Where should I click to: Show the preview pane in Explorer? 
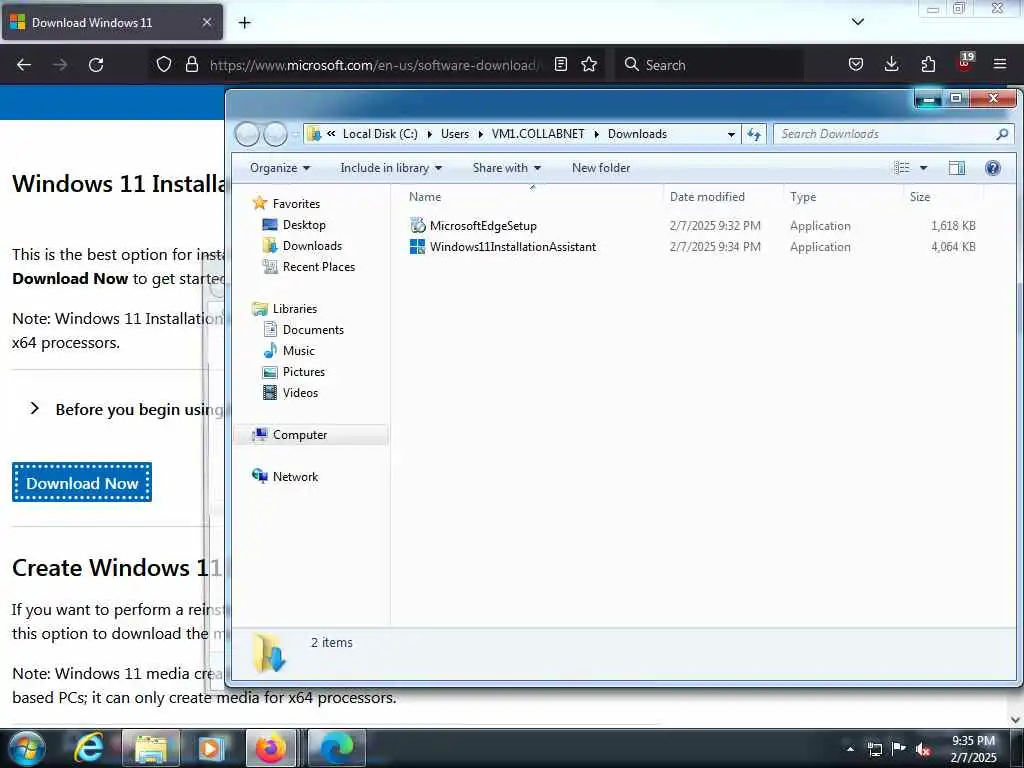click(x=957, y=168)
